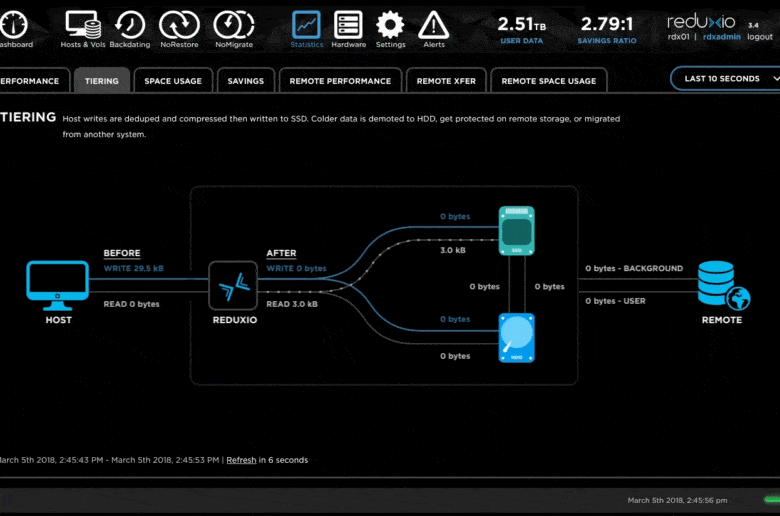Click the 3.0 kB SSD read value

[x=453, y=250]
